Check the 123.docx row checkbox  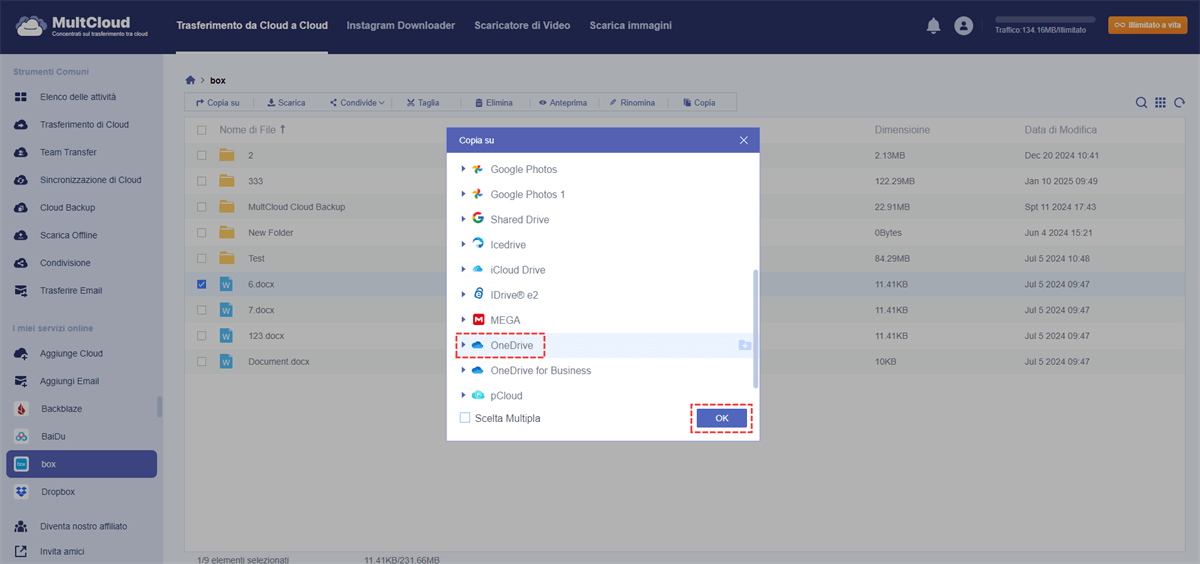pyautogui.click(x=202, y=336)
